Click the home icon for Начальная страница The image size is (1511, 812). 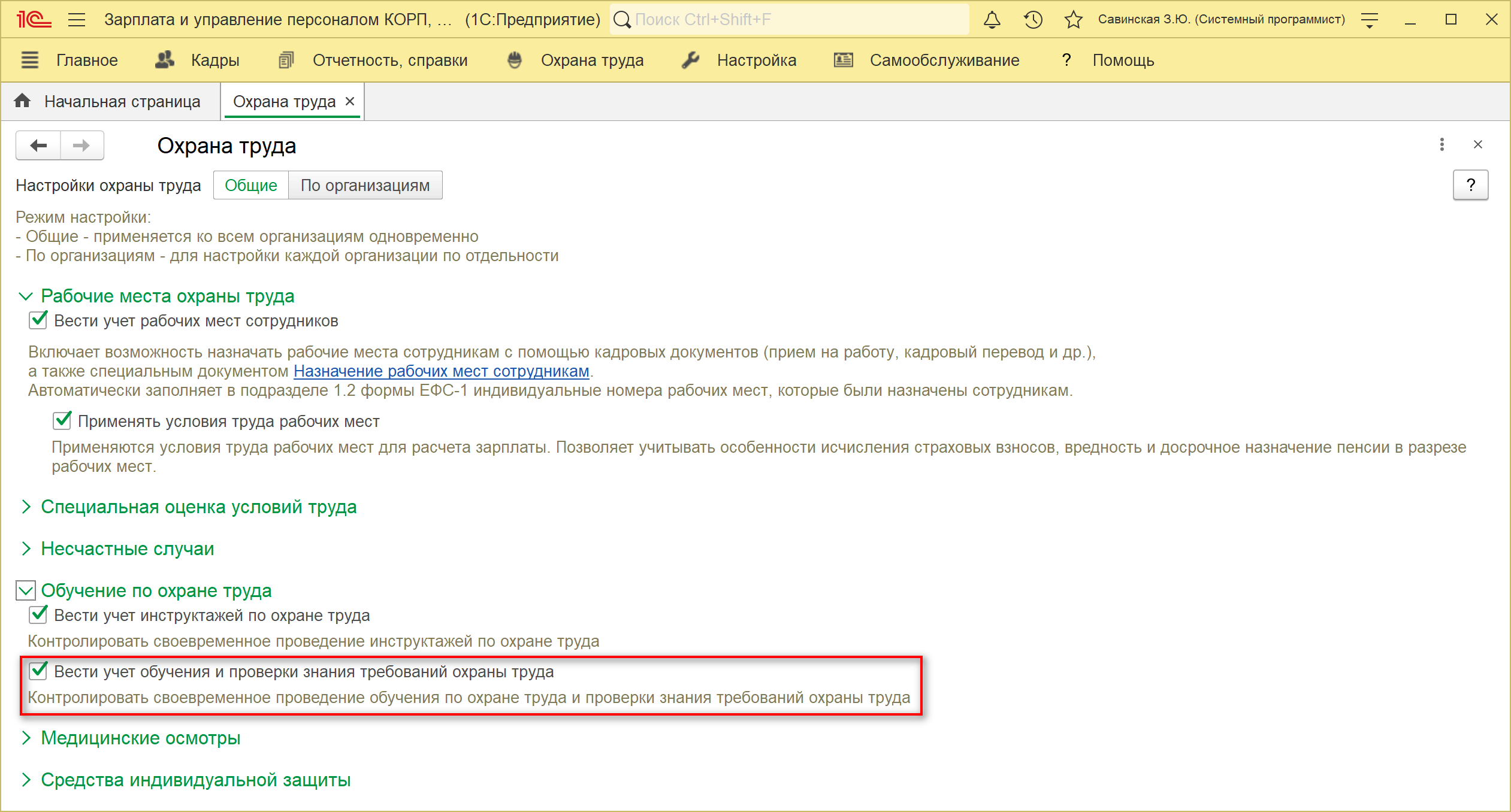tap(23, 101)
